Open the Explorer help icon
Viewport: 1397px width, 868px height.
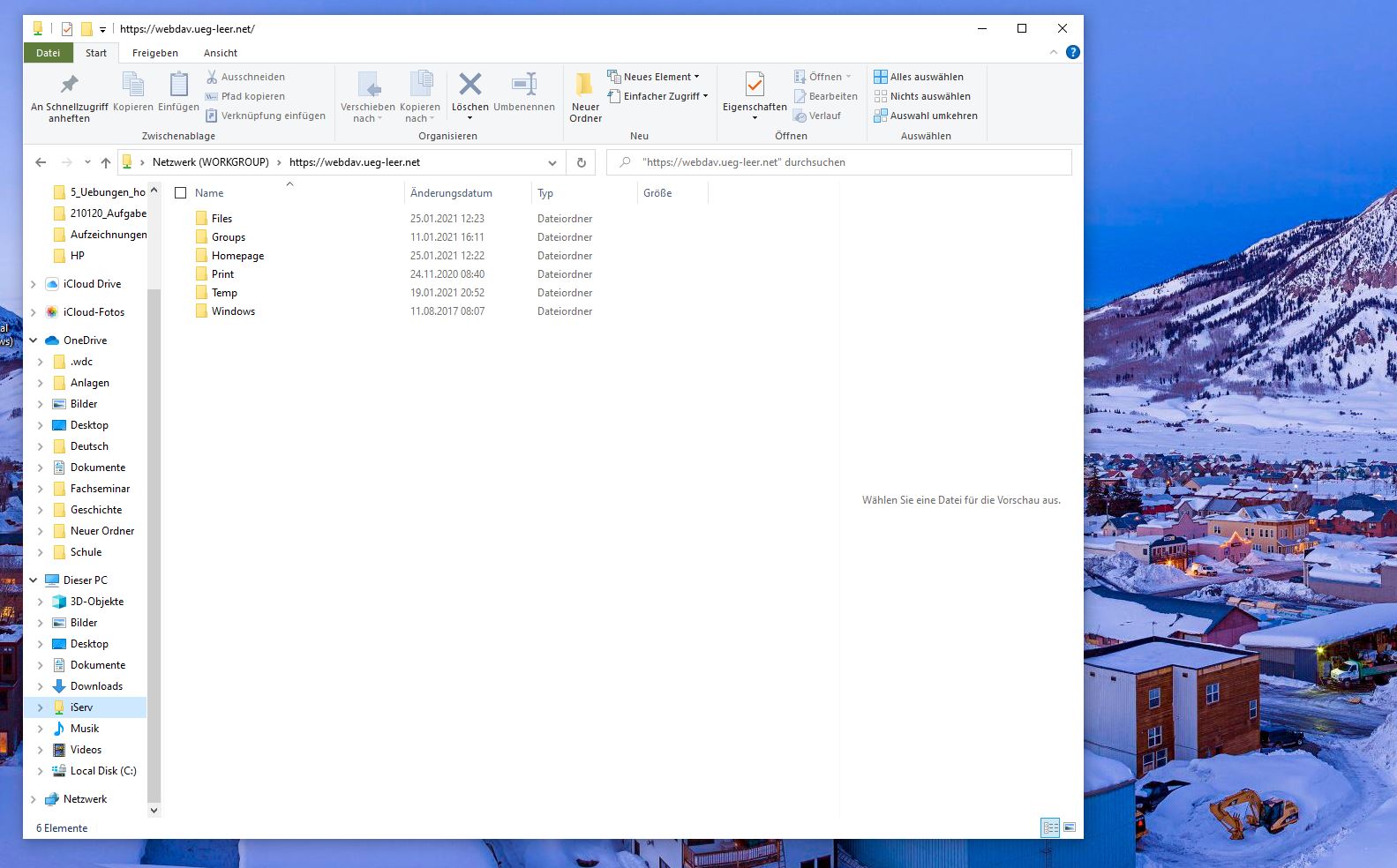click(1072, 52)
